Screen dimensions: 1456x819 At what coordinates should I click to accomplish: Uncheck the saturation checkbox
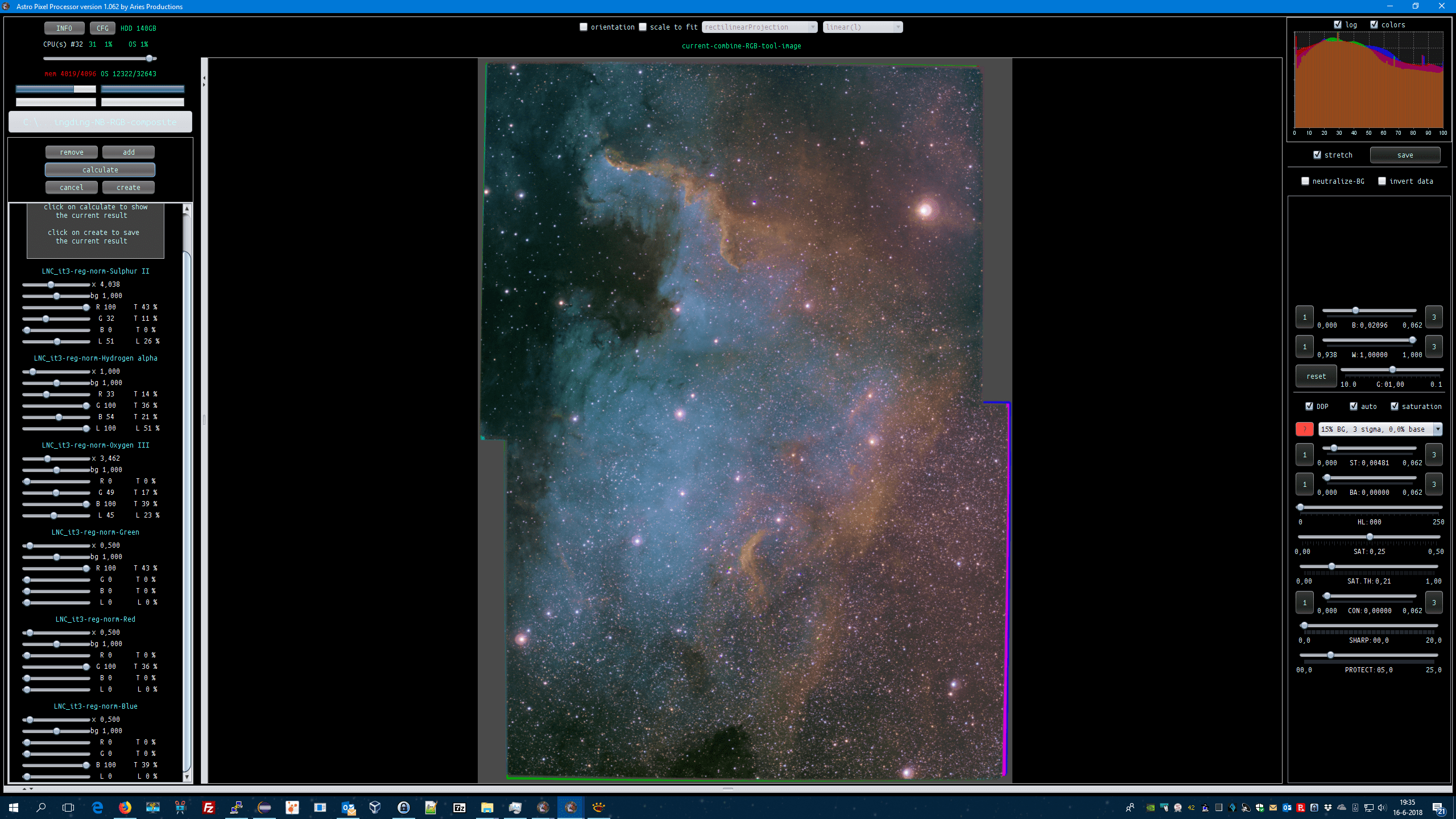tap(1395, 406)
